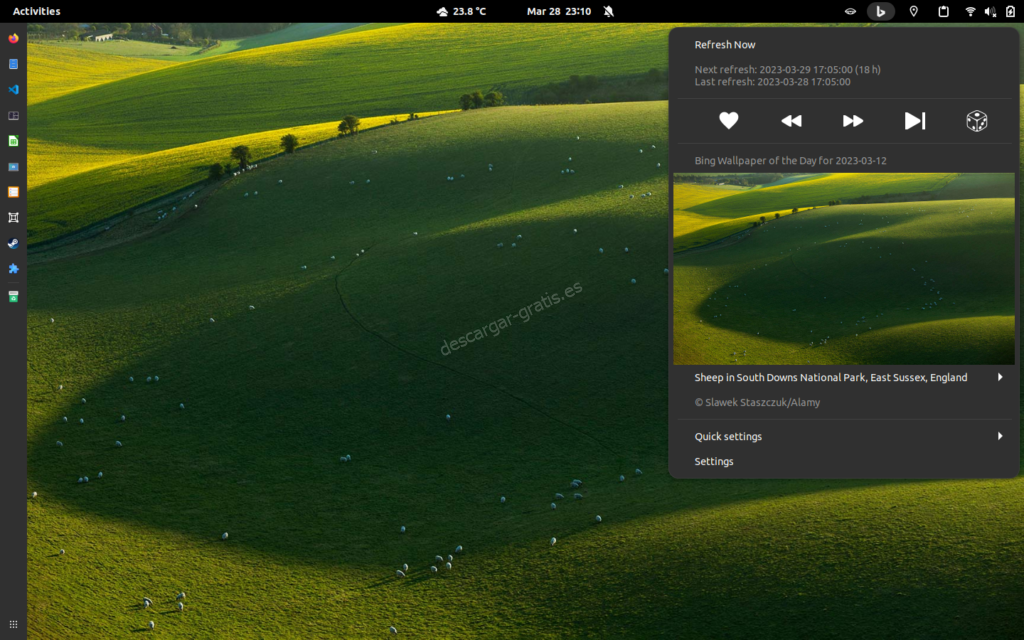The image size is (1024, 640).
Task: Click the Wi-Fi status icon
Action: coord(970,11)
